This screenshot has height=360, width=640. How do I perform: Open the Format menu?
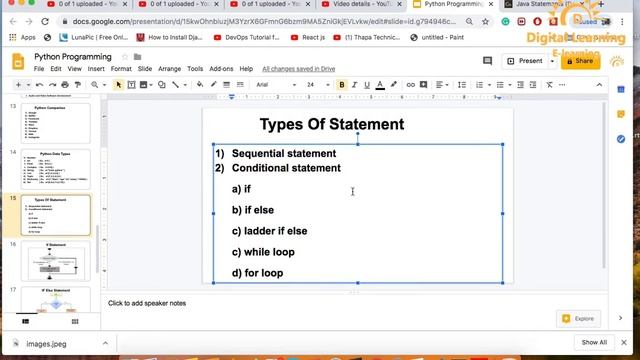pyautogui.click(x=121, y=69)
